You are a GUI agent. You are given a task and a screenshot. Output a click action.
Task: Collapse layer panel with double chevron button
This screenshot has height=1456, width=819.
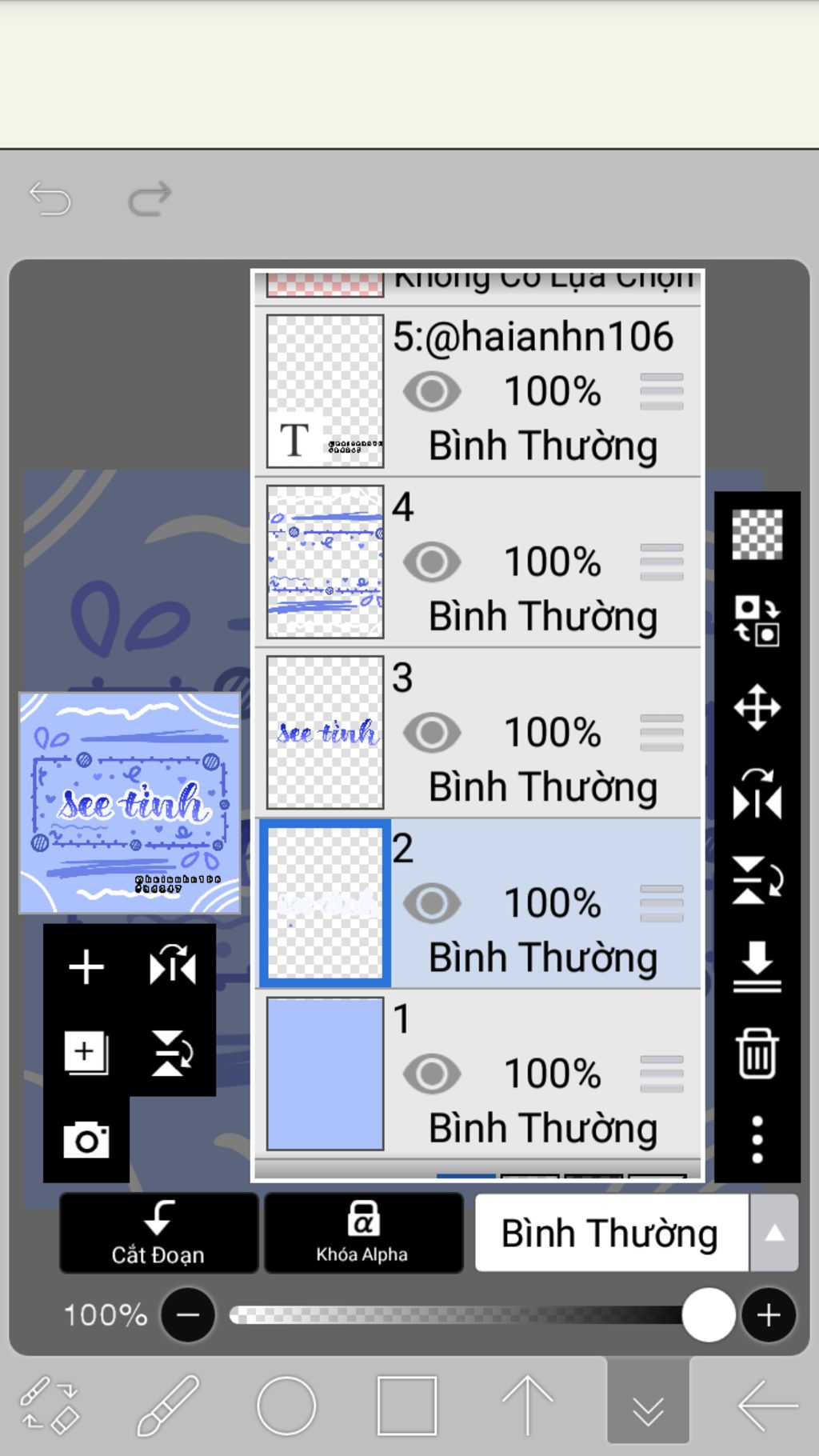pos(648,1405)
